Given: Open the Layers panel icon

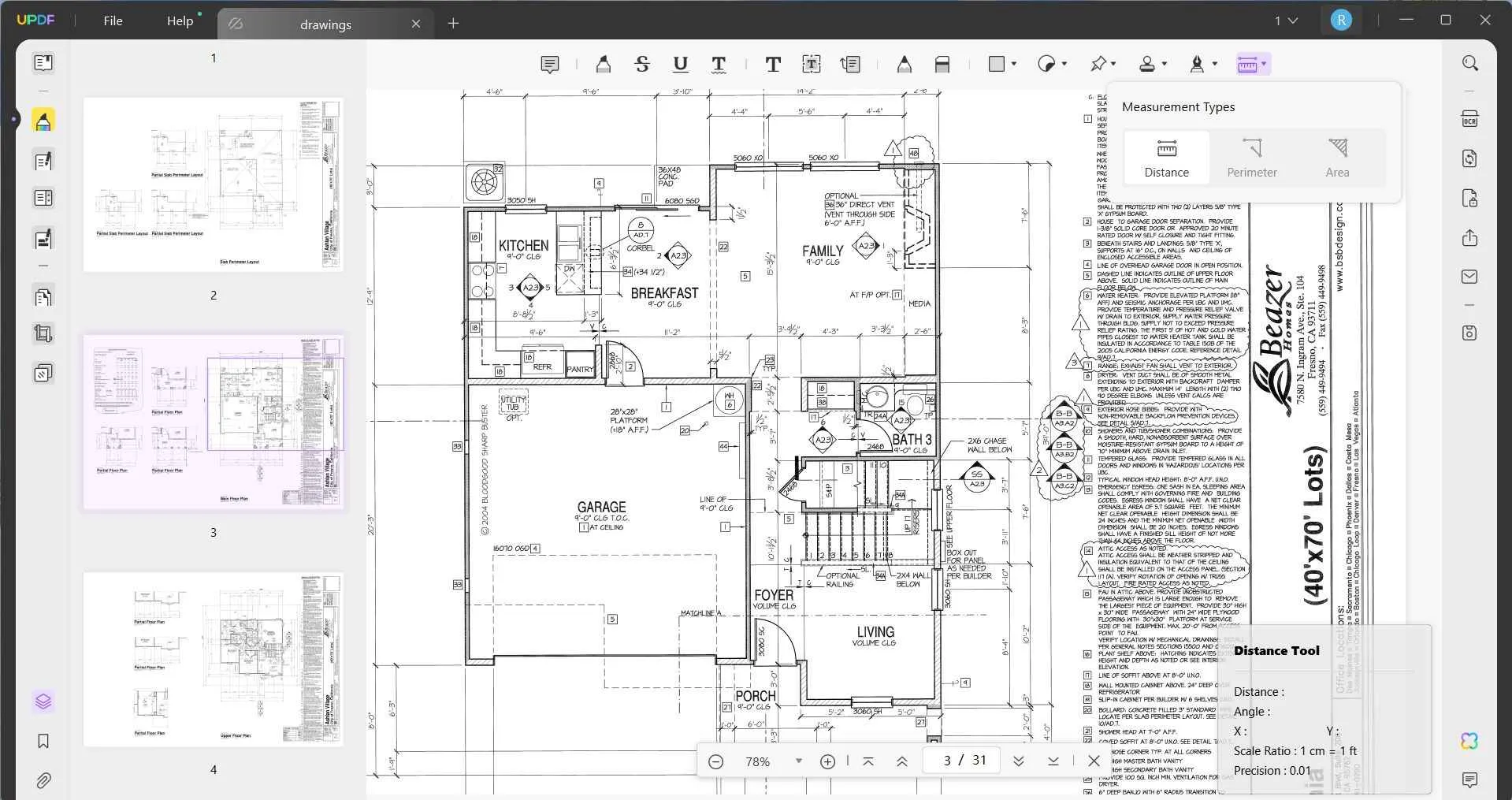Looking at the screenshot, I should pos(43,701).
